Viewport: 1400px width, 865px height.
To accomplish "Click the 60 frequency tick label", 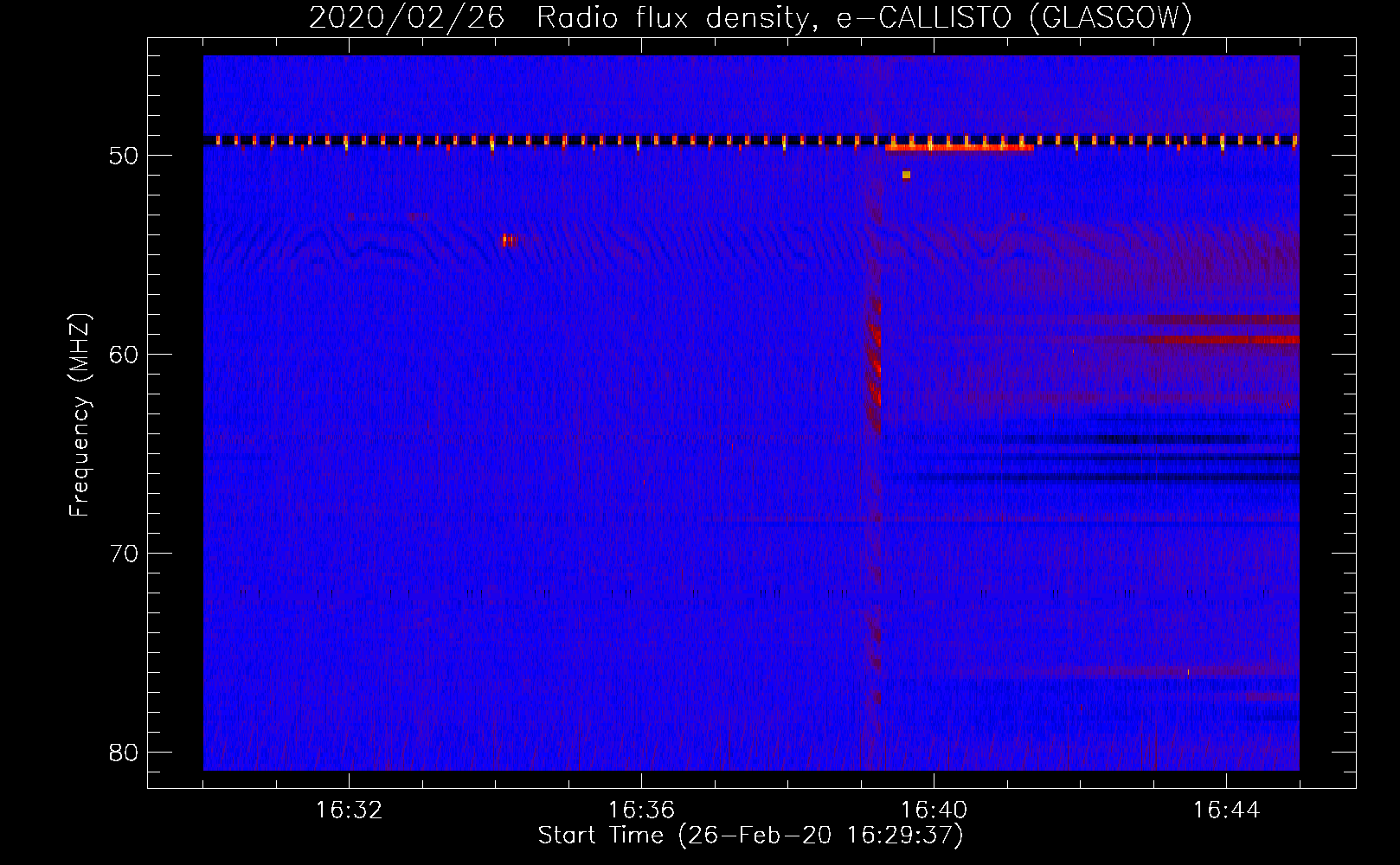I will pos(124,355).
